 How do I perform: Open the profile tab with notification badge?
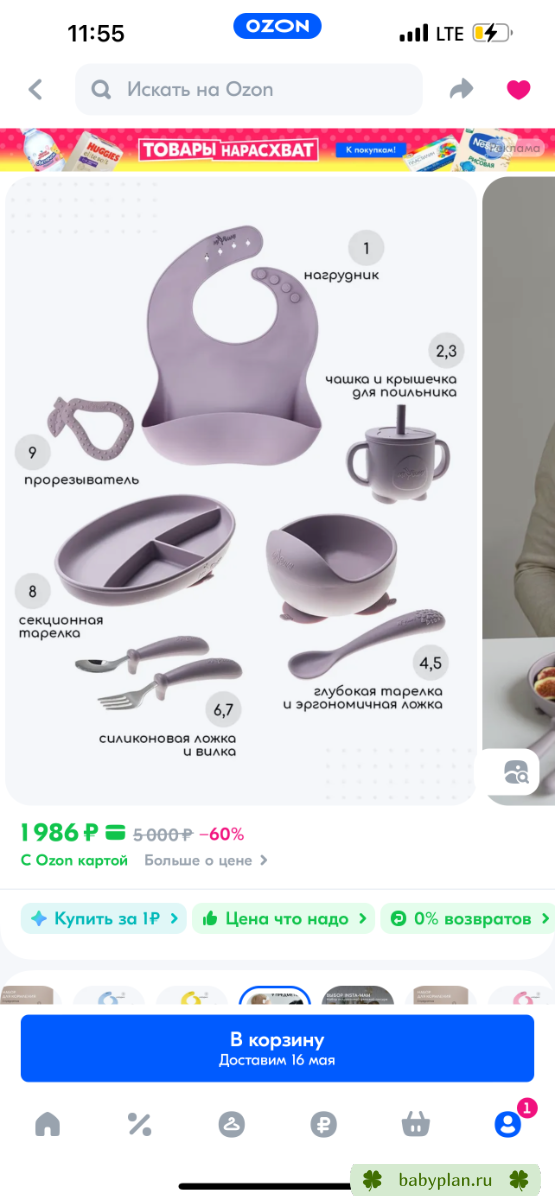509,1122
